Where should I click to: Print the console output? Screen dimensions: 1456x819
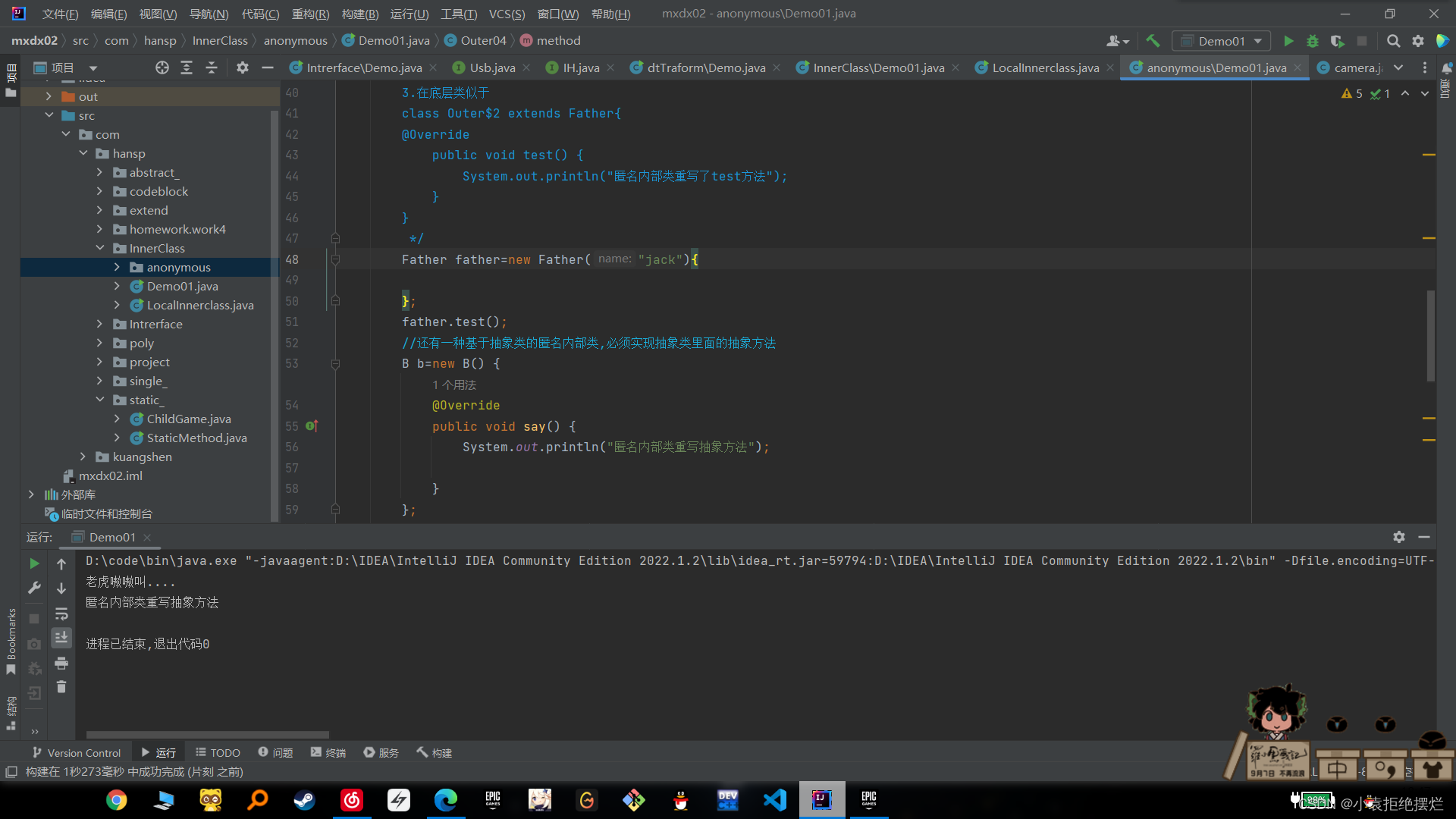pos(61,664)
